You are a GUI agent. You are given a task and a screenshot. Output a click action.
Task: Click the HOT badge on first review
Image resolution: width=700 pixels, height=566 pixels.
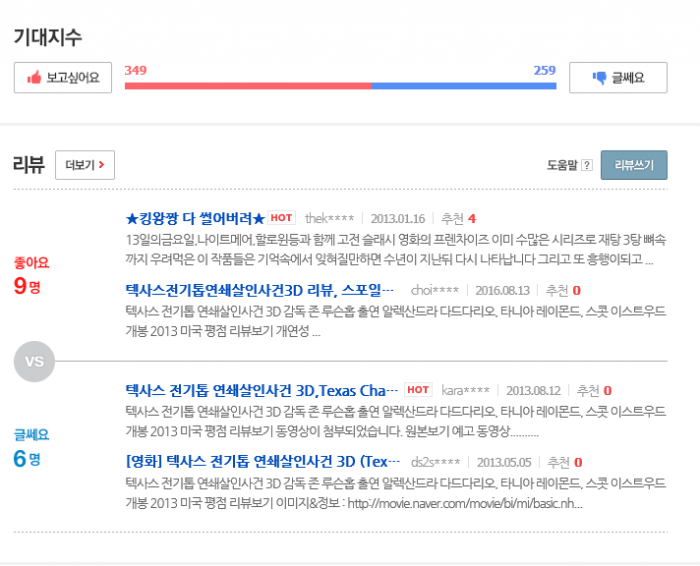281,218
